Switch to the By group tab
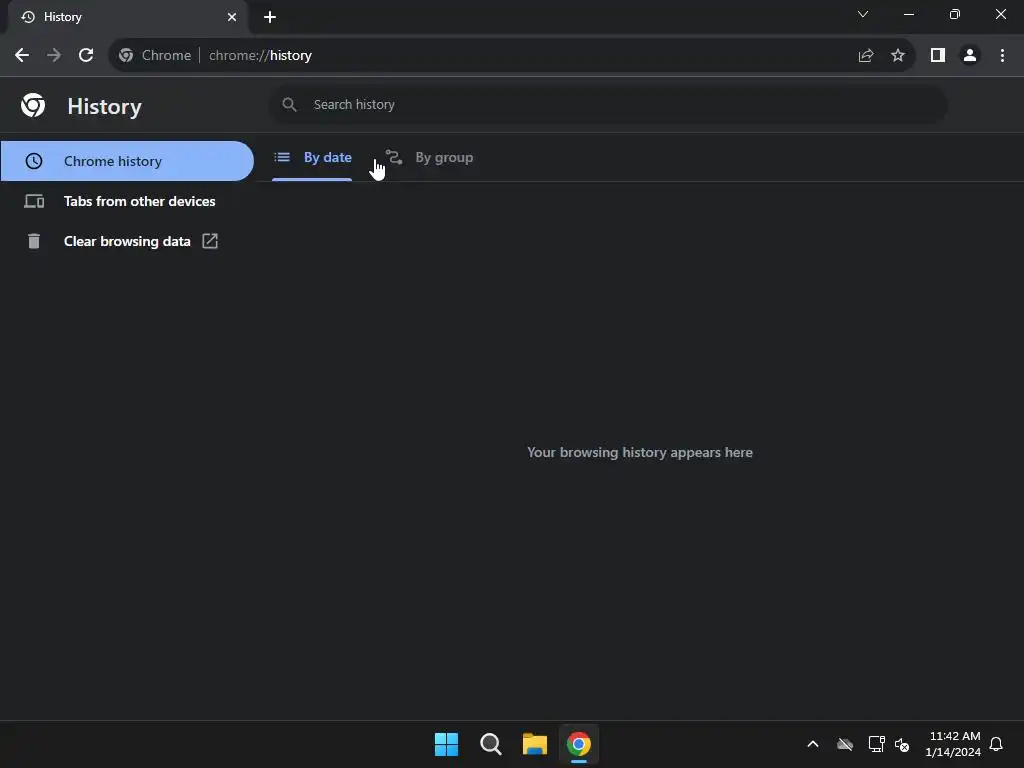The image size is (1024, 768). click(x=429, y=157)
